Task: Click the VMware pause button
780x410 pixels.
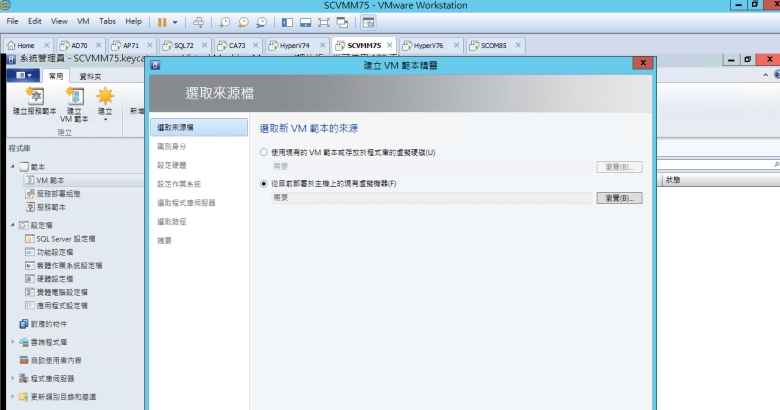Action: click(161, 21)
